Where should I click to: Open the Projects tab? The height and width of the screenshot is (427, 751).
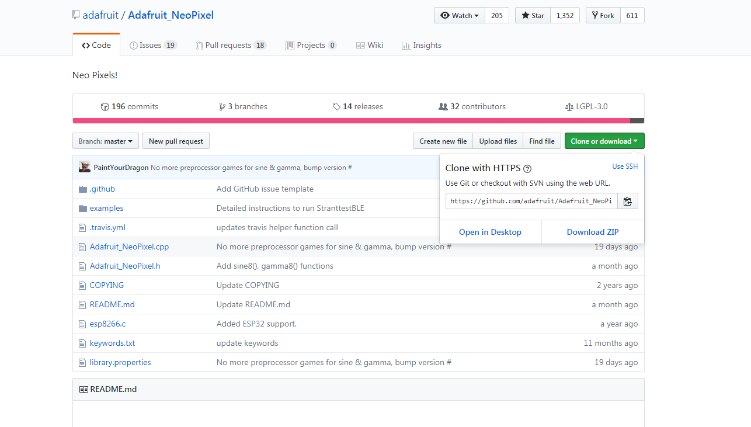311,45
